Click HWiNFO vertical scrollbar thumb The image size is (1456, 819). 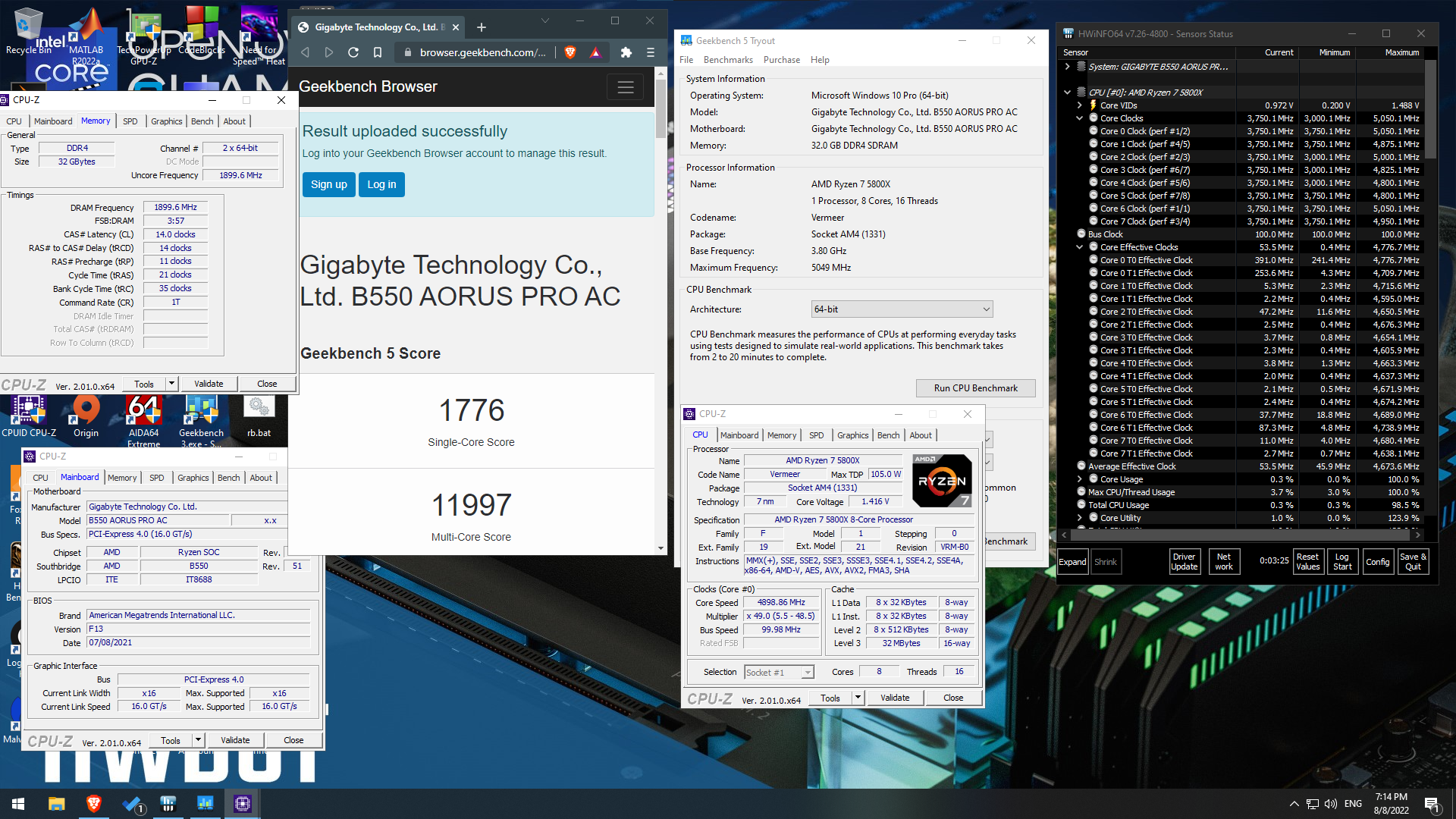coord(1430,110)
